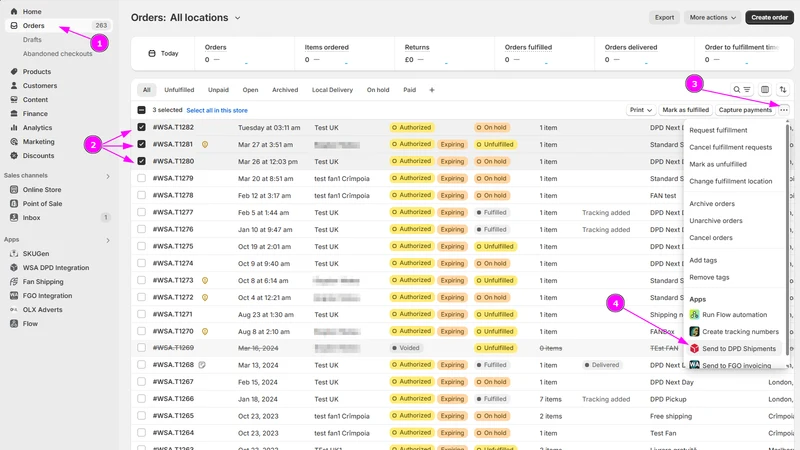Click the Create order button

pos(769,17)
